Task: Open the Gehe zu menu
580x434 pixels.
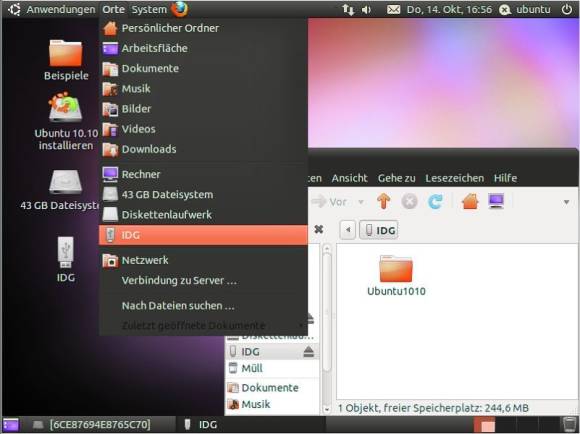Action: (x=397, y=178)
